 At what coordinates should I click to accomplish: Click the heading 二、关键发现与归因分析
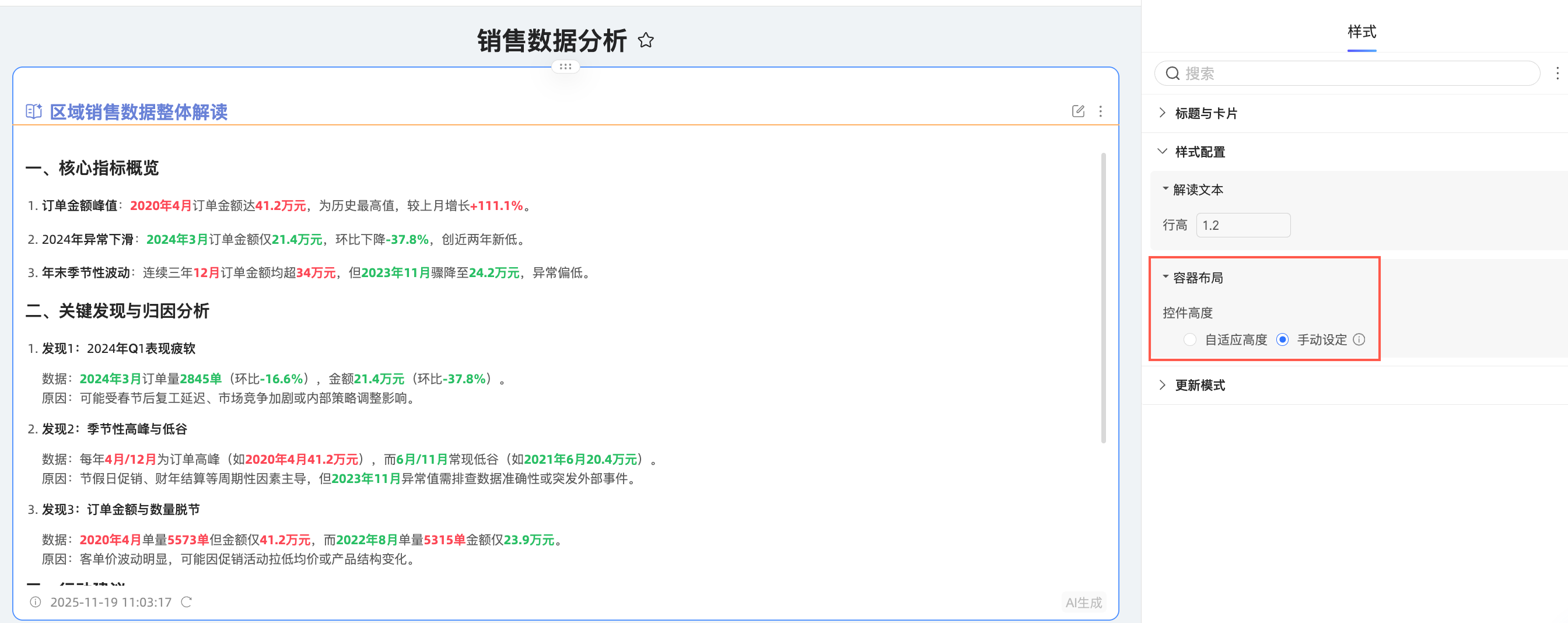[117, 311]
